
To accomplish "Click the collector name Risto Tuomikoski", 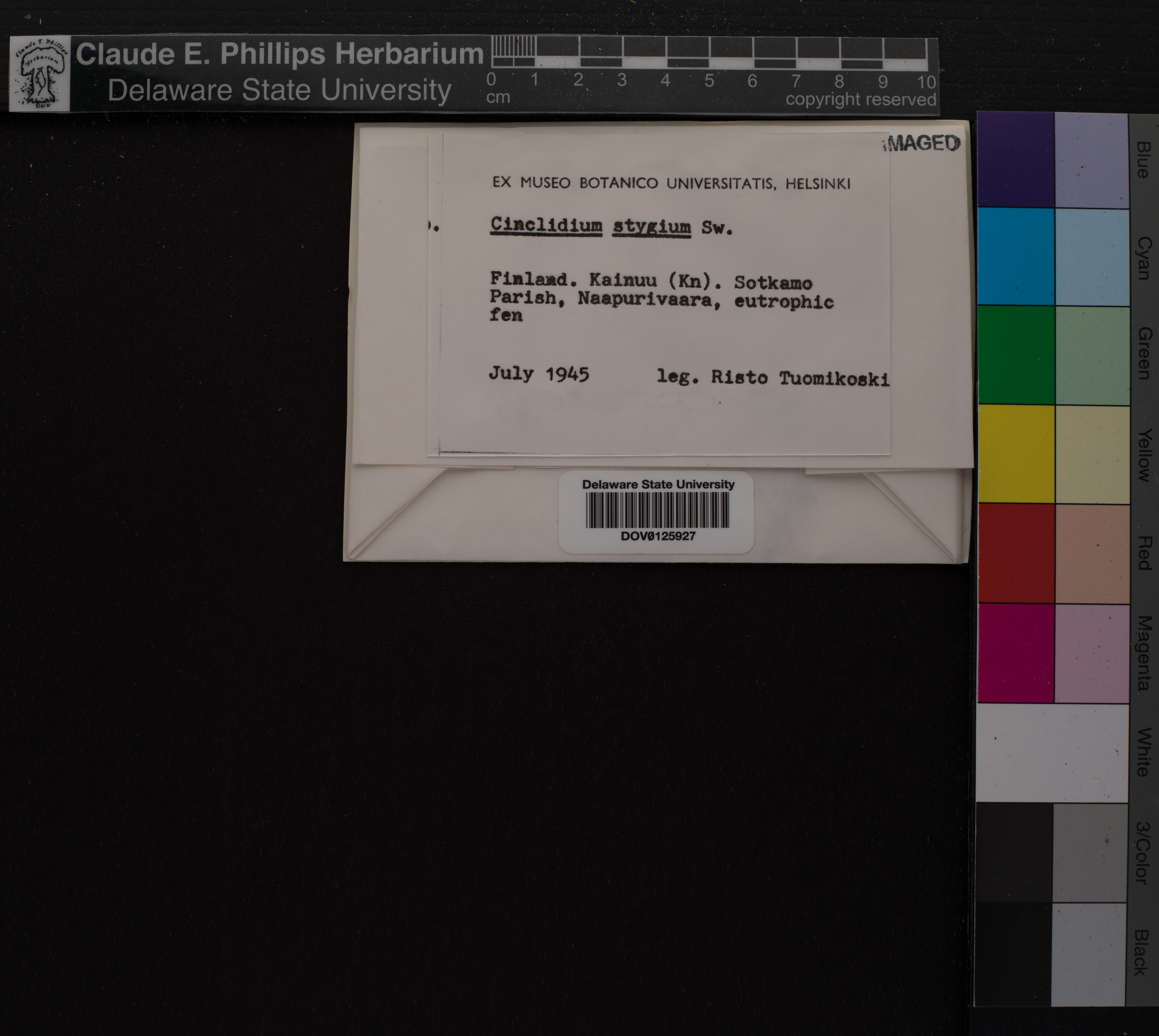I will coord(800,378).
